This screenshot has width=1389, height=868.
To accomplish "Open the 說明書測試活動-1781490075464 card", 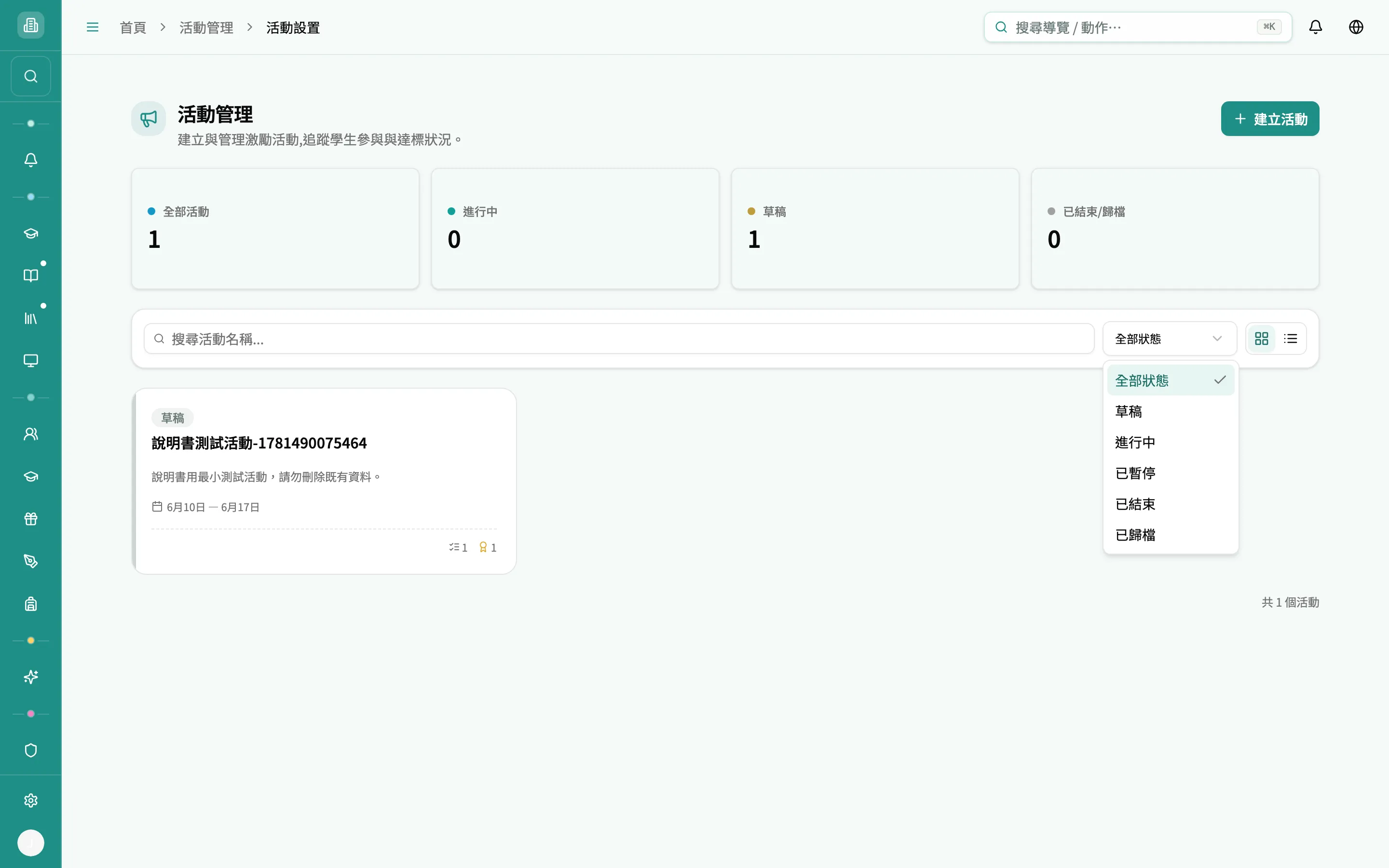I will tap(324, 481).
